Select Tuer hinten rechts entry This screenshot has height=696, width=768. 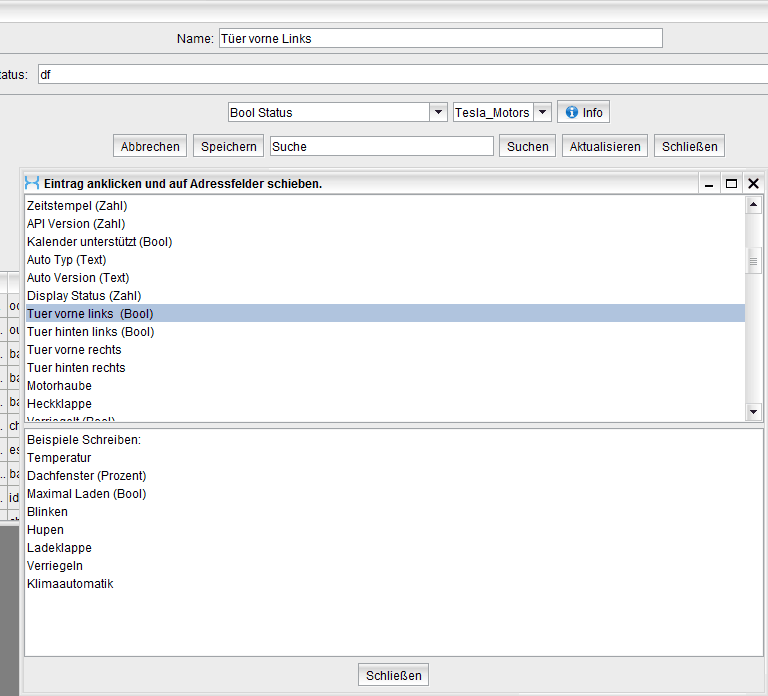[385, 368]
